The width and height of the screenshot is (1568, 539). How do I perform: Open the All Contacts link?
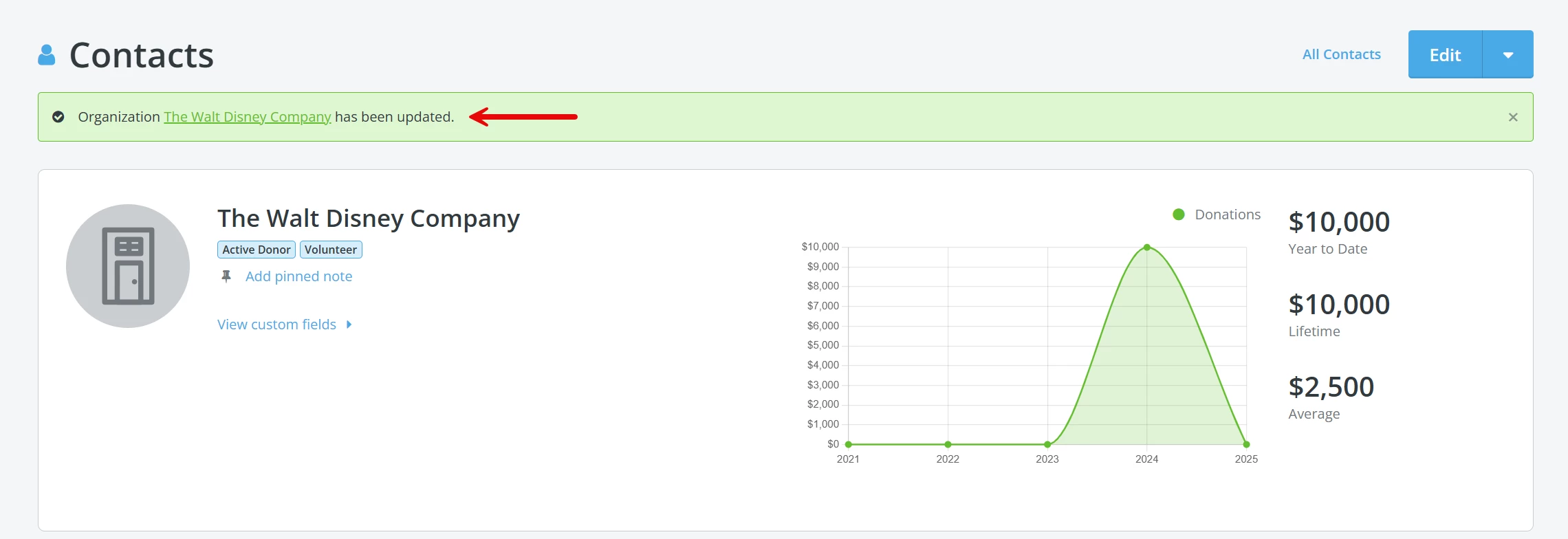[x=1341, y=54]
